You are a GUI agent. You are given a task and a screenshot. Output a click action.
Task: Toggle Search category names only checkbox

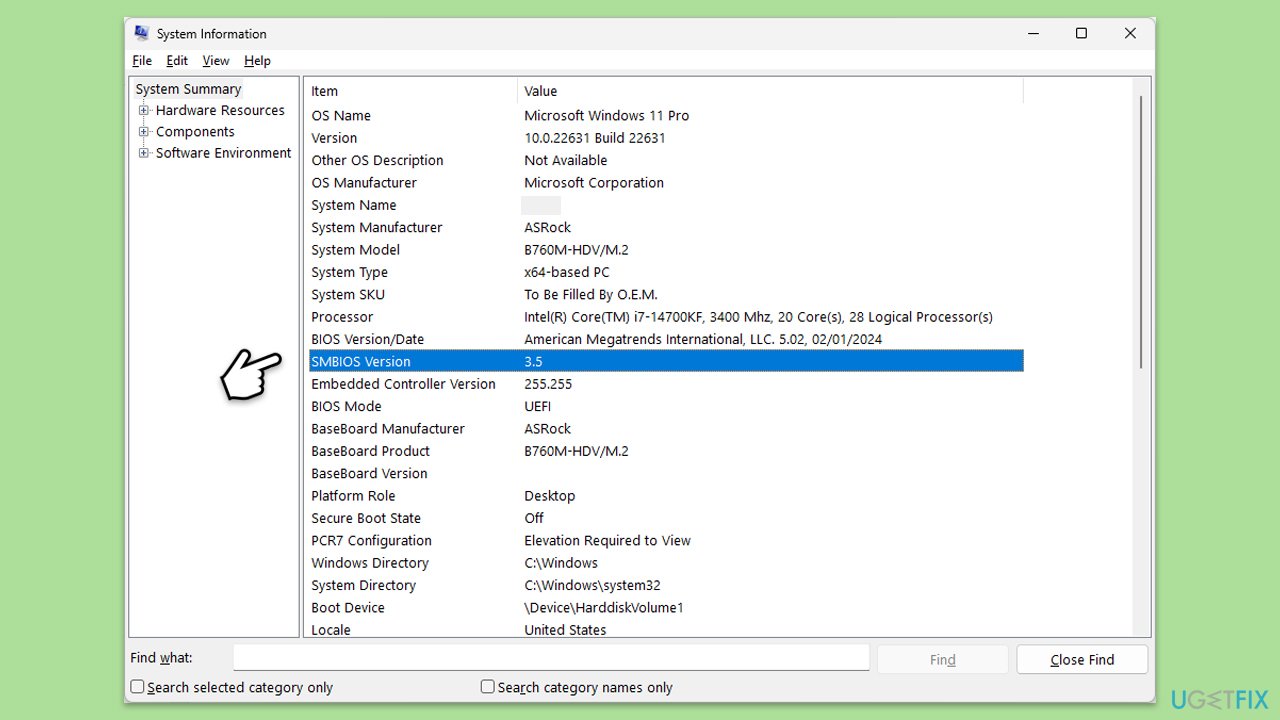(488, 687)
